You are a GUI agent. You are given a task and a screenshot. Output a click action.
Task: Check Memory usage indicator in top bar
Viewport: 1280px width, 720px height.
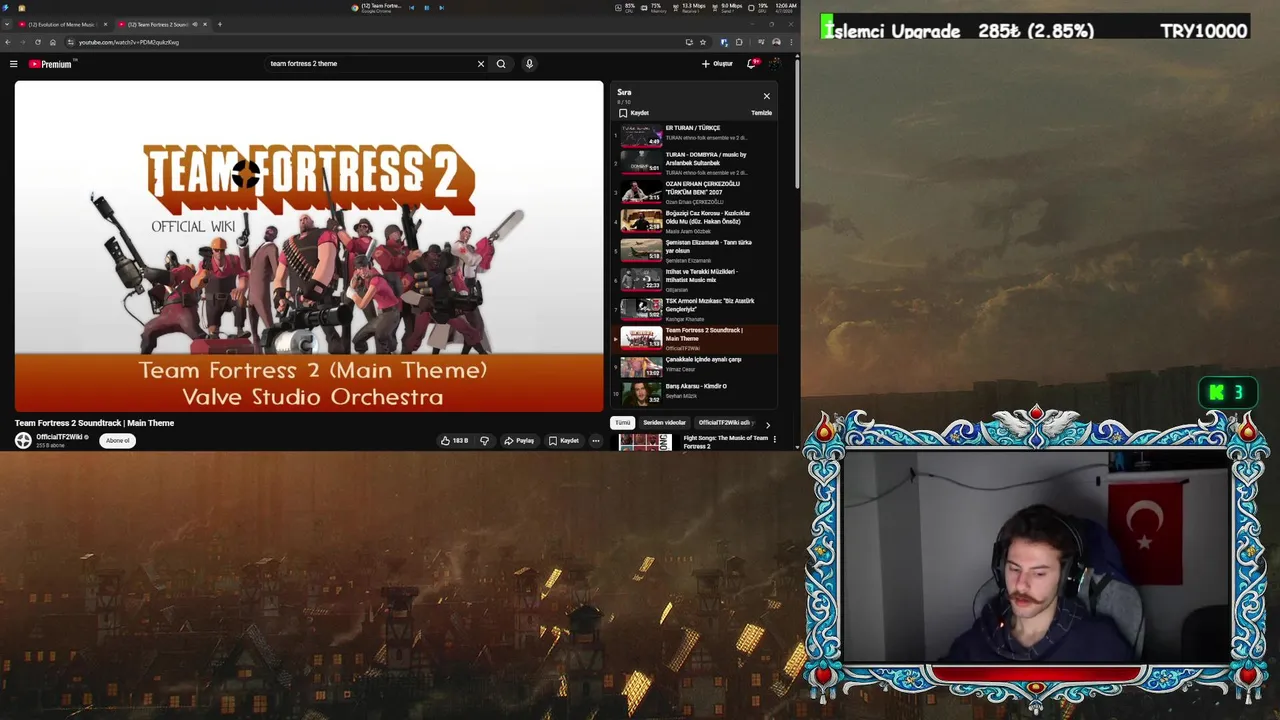[655, 7]
